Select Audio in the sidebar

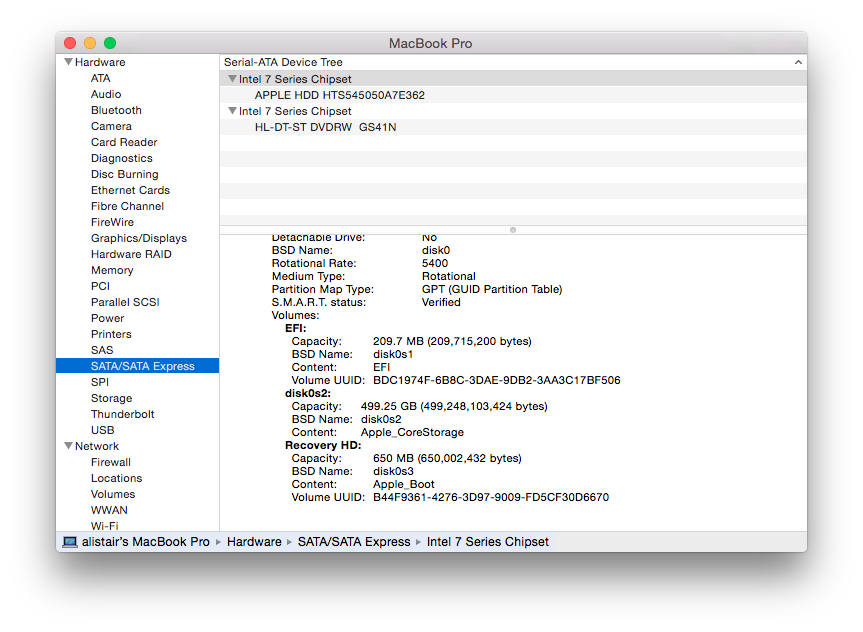tap(106, 94)
